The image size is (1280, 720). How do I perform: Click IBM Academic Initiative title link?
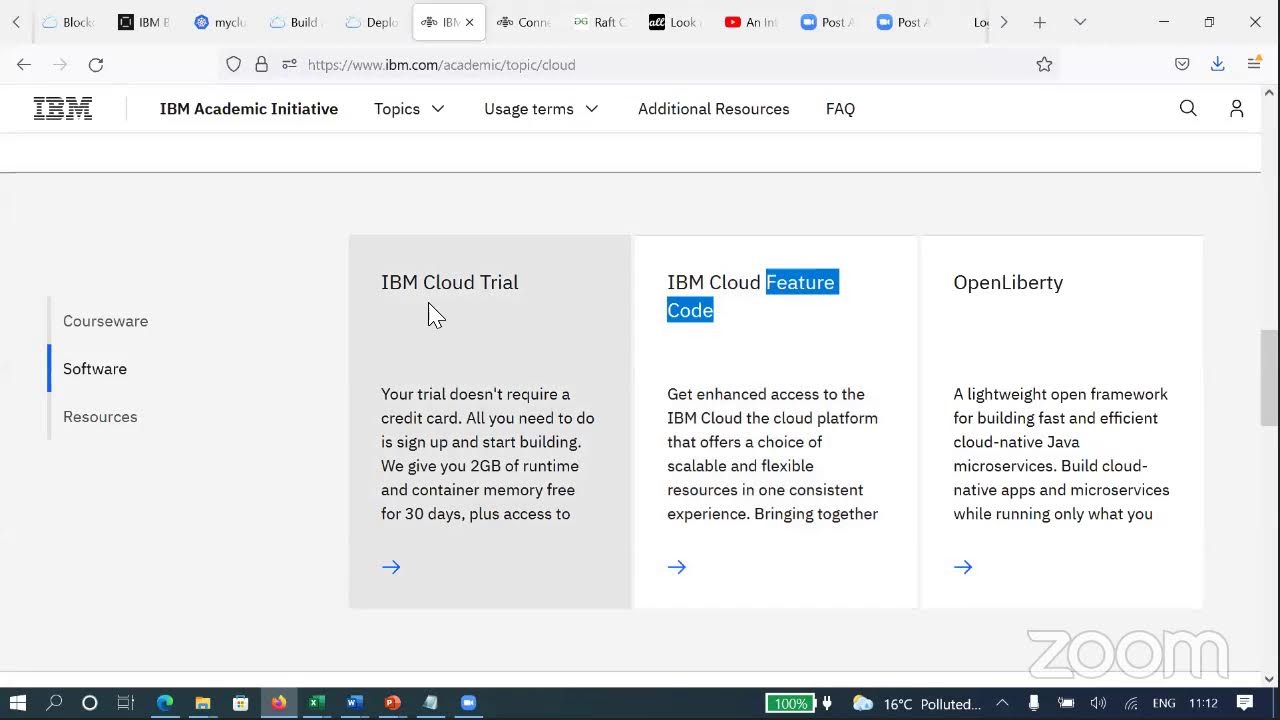coord(249,109)
